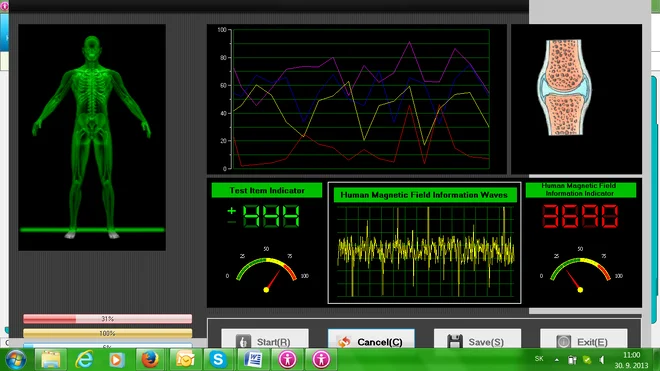This screenshot has height=371, width=660.
Task: Click the bone joint illustration
Action: pos(564,88)
